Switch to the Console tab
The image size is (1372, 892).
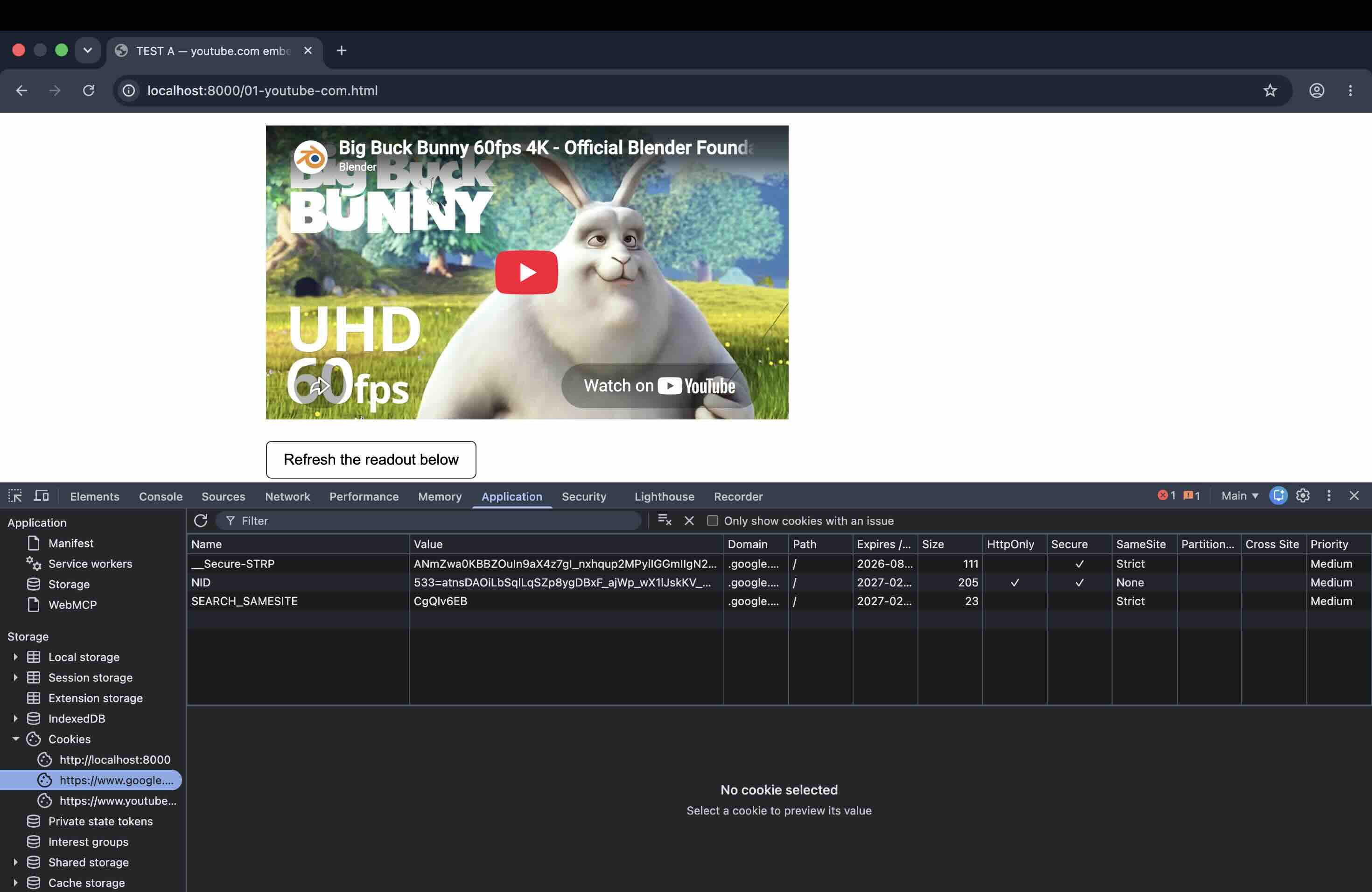160,496
